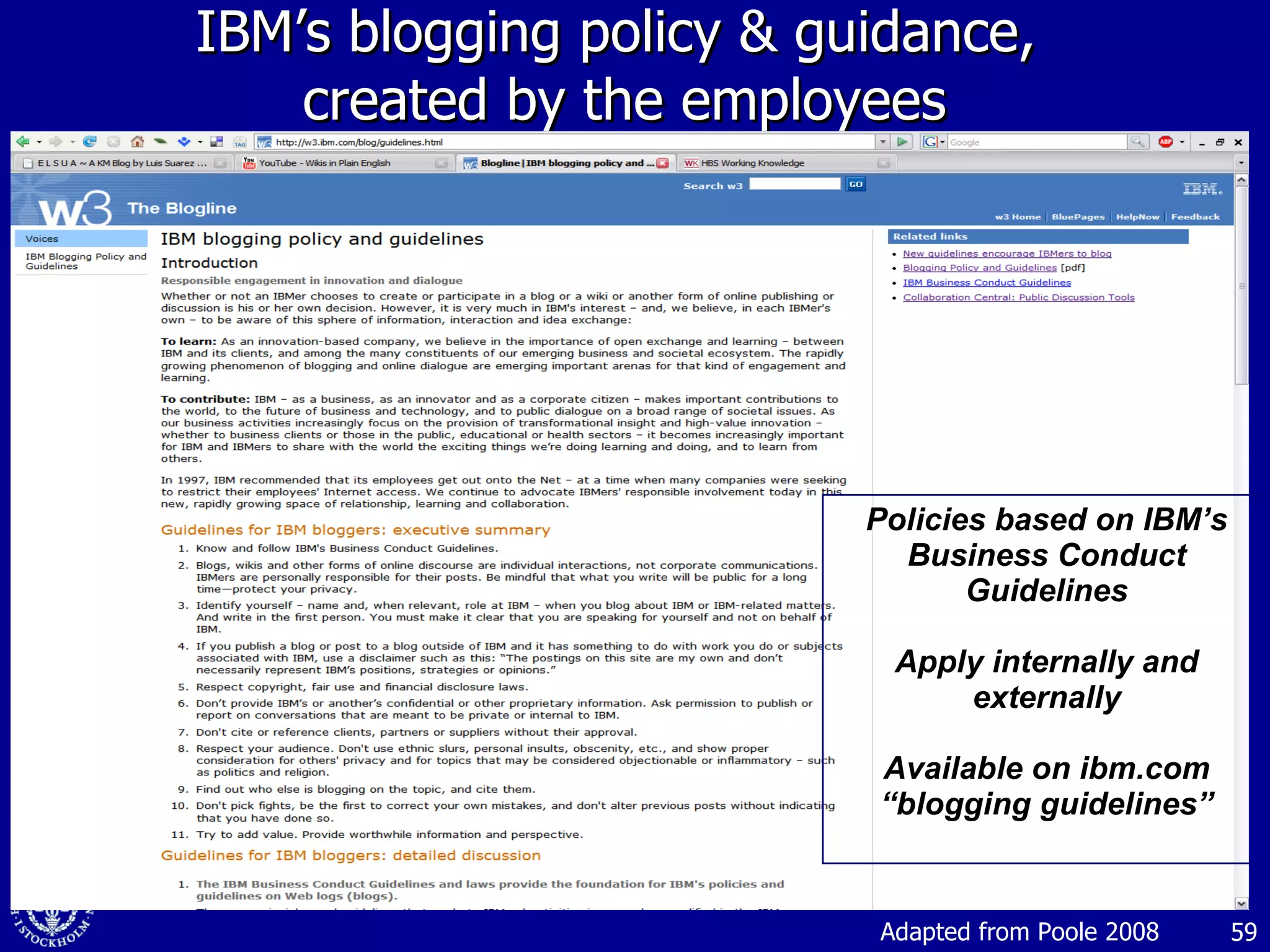Click the TAG toolbar icon
The image size is (1270, 952).
[240, 142]
